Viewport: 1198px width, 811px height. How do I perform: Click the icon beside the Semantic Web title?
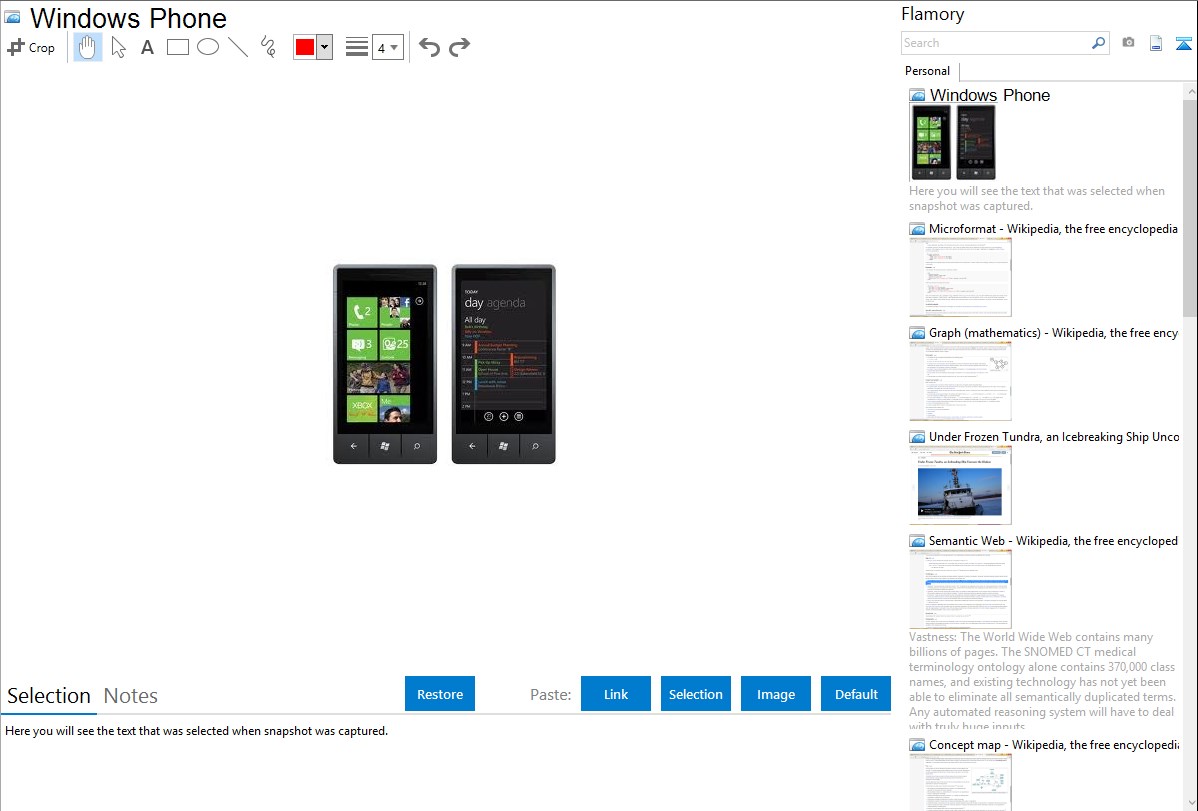pos(917,540)
